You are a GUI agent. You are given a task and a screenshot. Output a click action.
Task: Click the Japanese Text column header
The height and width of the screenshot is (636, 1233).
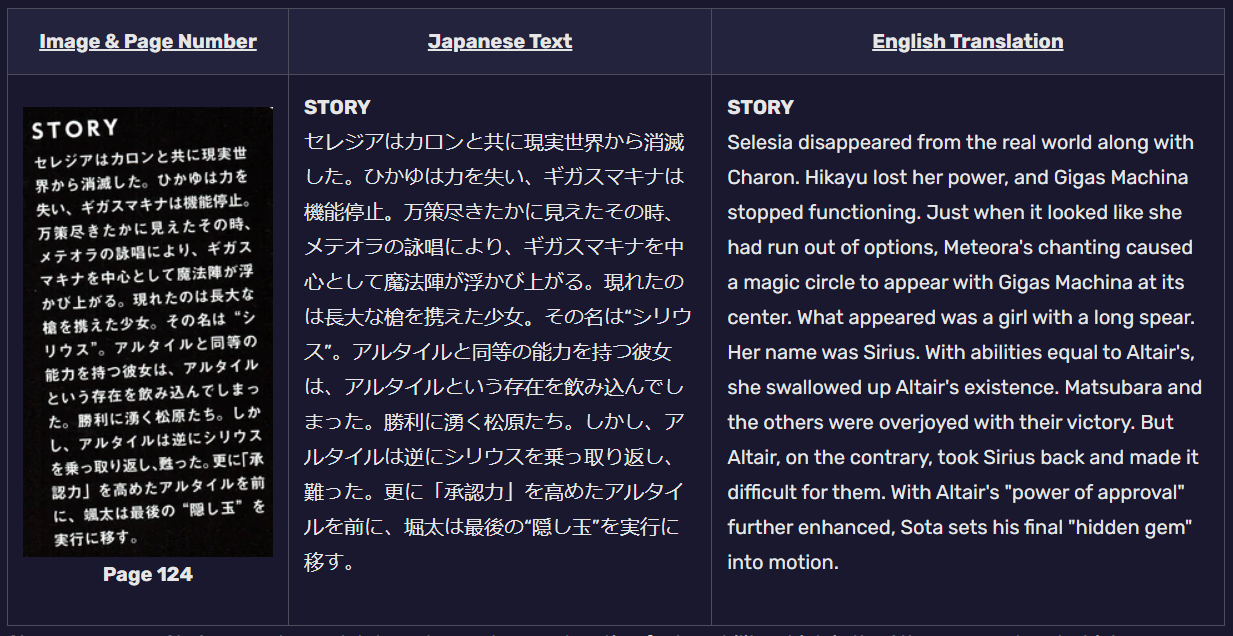click(500, 41)
